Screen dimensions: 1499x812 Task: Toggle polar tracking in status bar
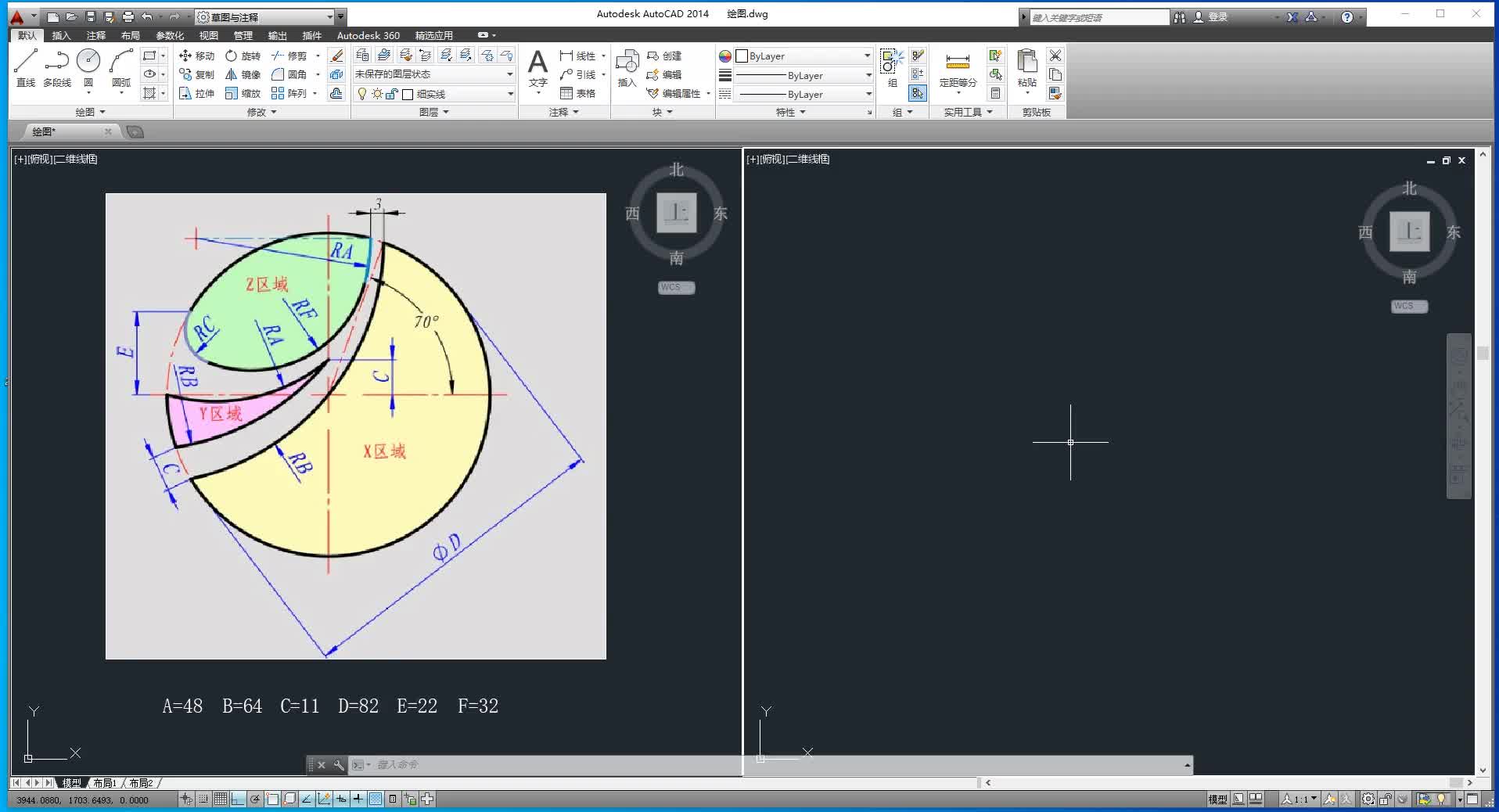point(255,799)
